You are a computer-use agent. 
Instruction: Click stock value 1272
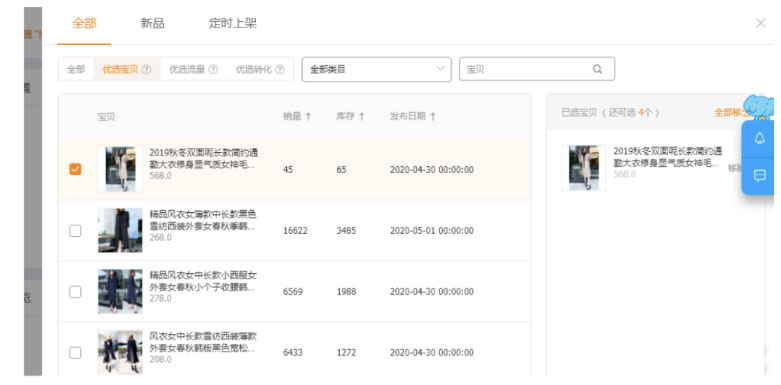[346, 353]
